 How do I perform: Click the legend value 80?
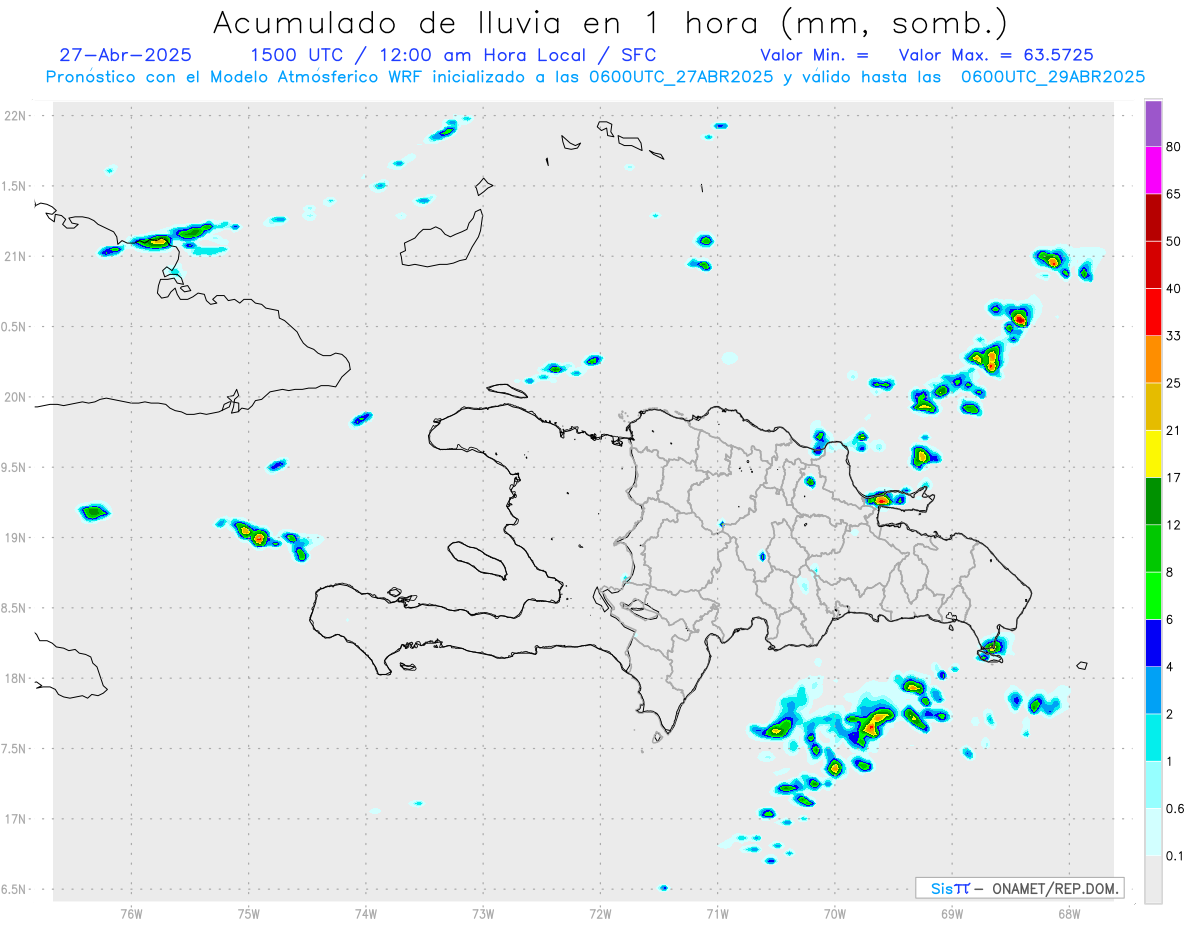[1174, 148]
